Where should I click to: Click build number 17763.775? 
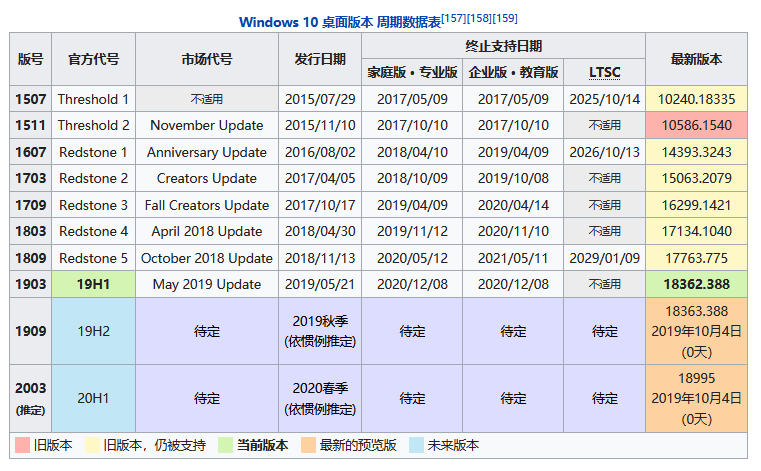(696, 258)
